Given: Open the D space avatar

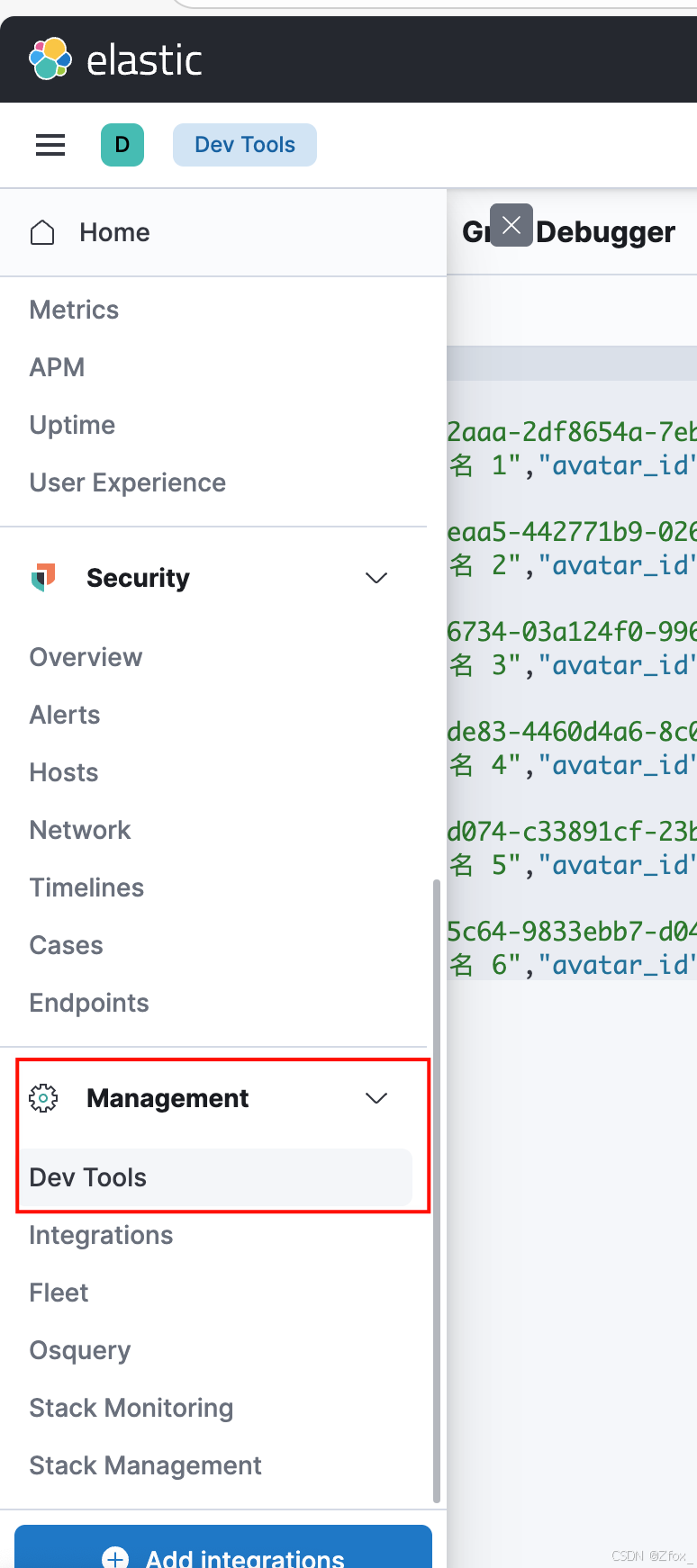Looking at the screenshot, I should tap(122, 145).
